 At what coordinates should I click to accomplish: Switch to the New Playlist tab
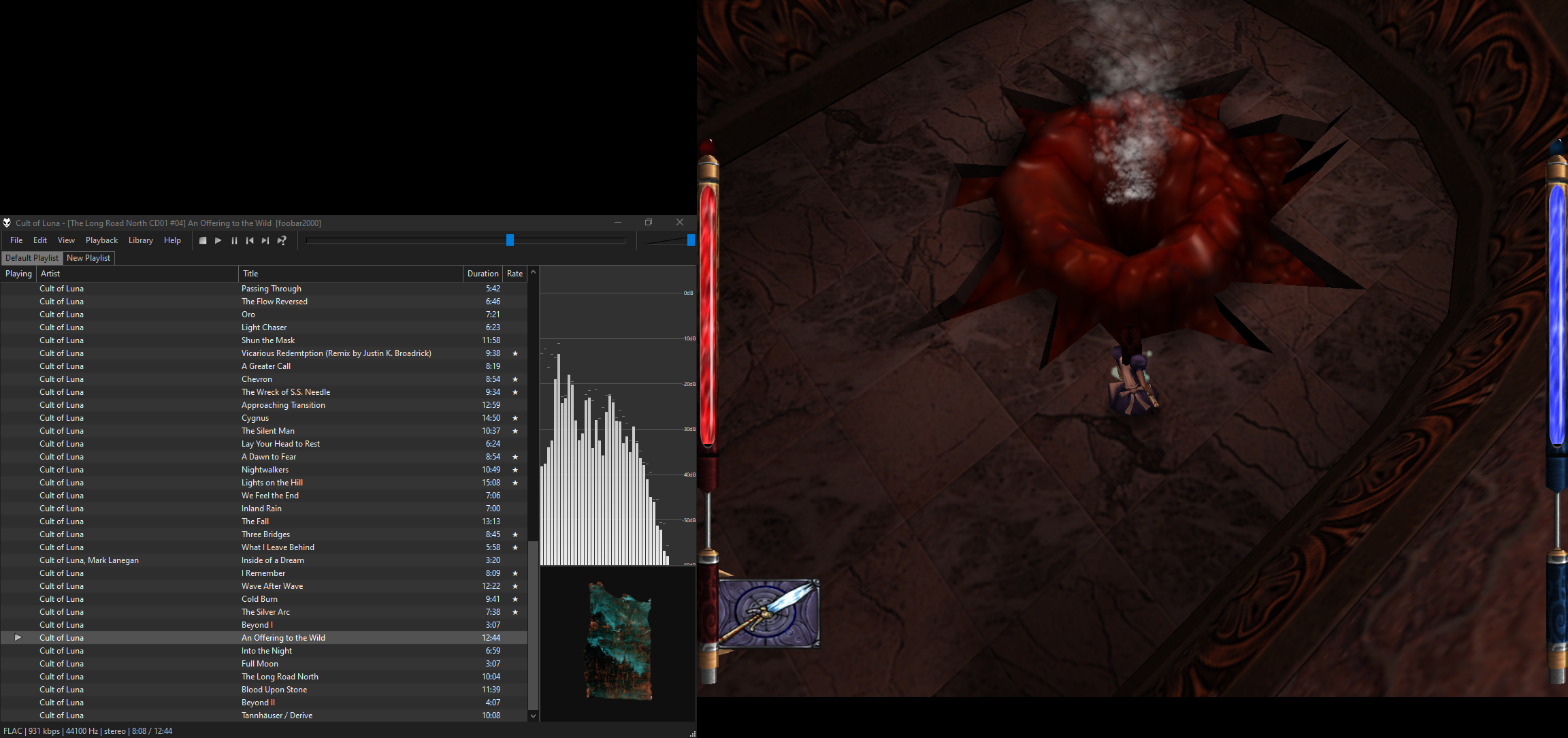(x=88, y=258)
